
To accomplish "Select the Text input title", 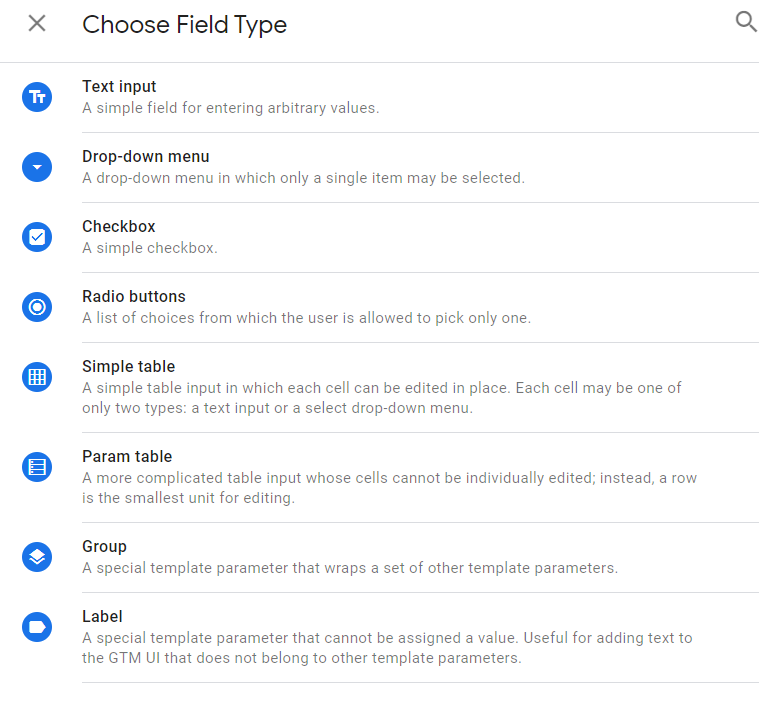I will (x=119, y=87).
